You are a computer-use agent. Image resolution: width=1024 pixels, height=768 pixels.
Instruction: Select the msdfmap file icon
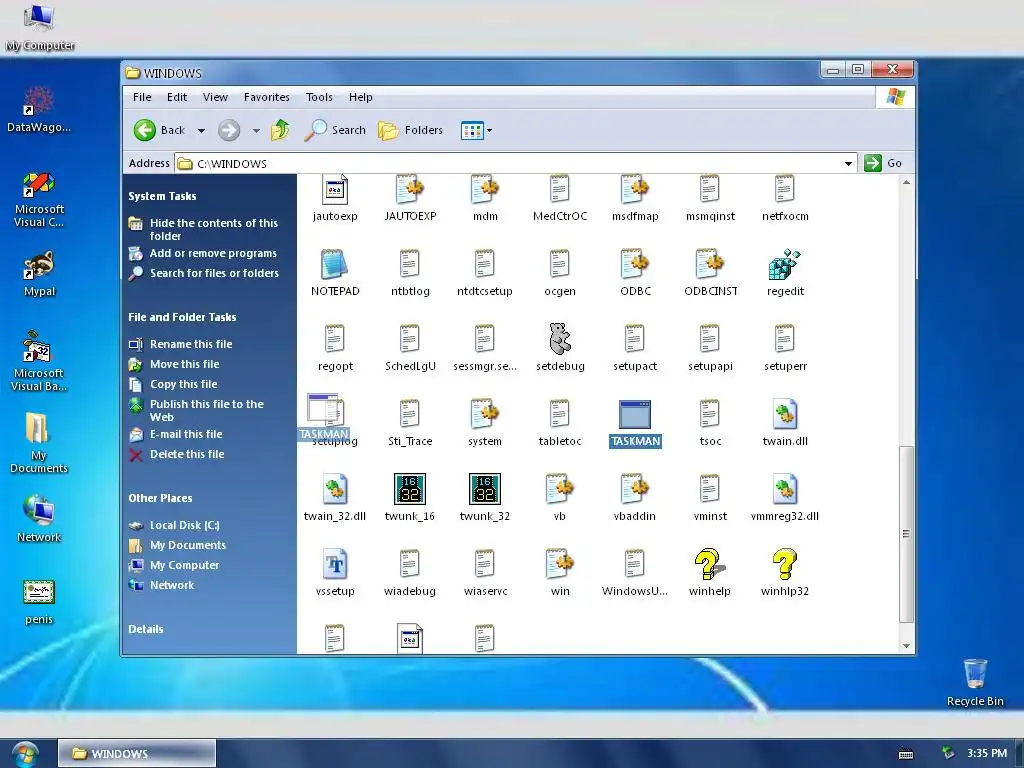click(635, 190)
